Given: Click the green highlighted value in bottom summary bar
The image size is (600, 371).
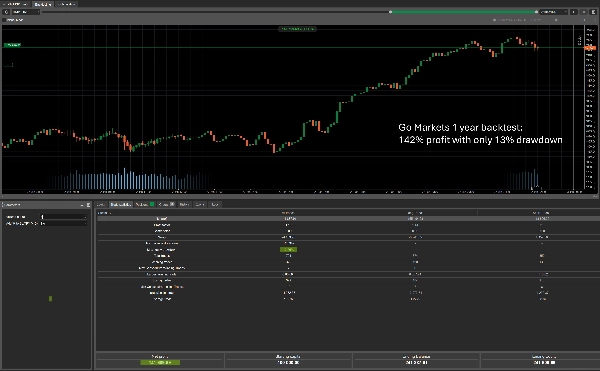Looking at the screenshot, I should click(160, 362).
